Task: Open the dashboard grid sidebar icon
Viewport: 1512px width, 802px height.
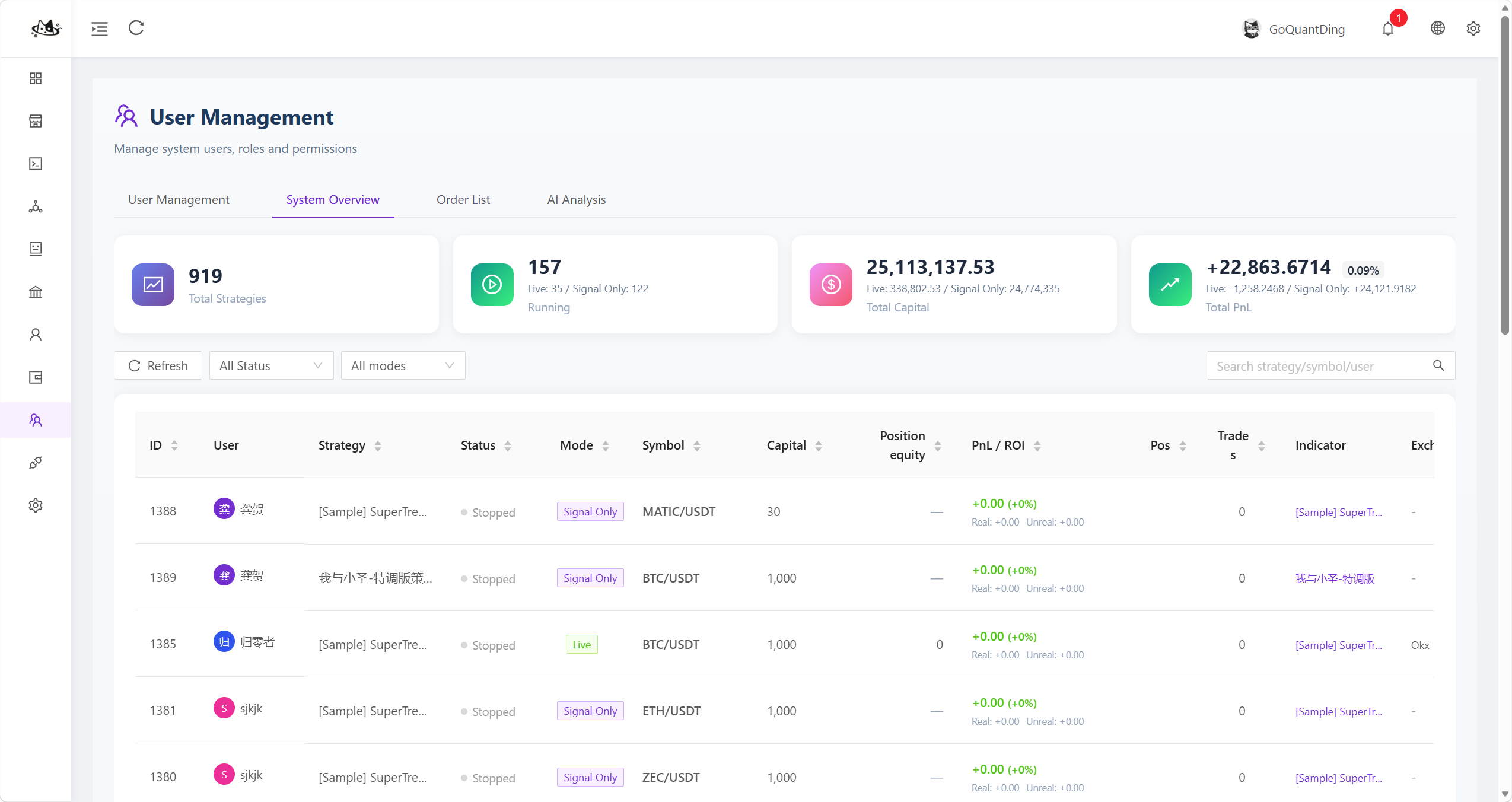Action: [x=36, y=78]
